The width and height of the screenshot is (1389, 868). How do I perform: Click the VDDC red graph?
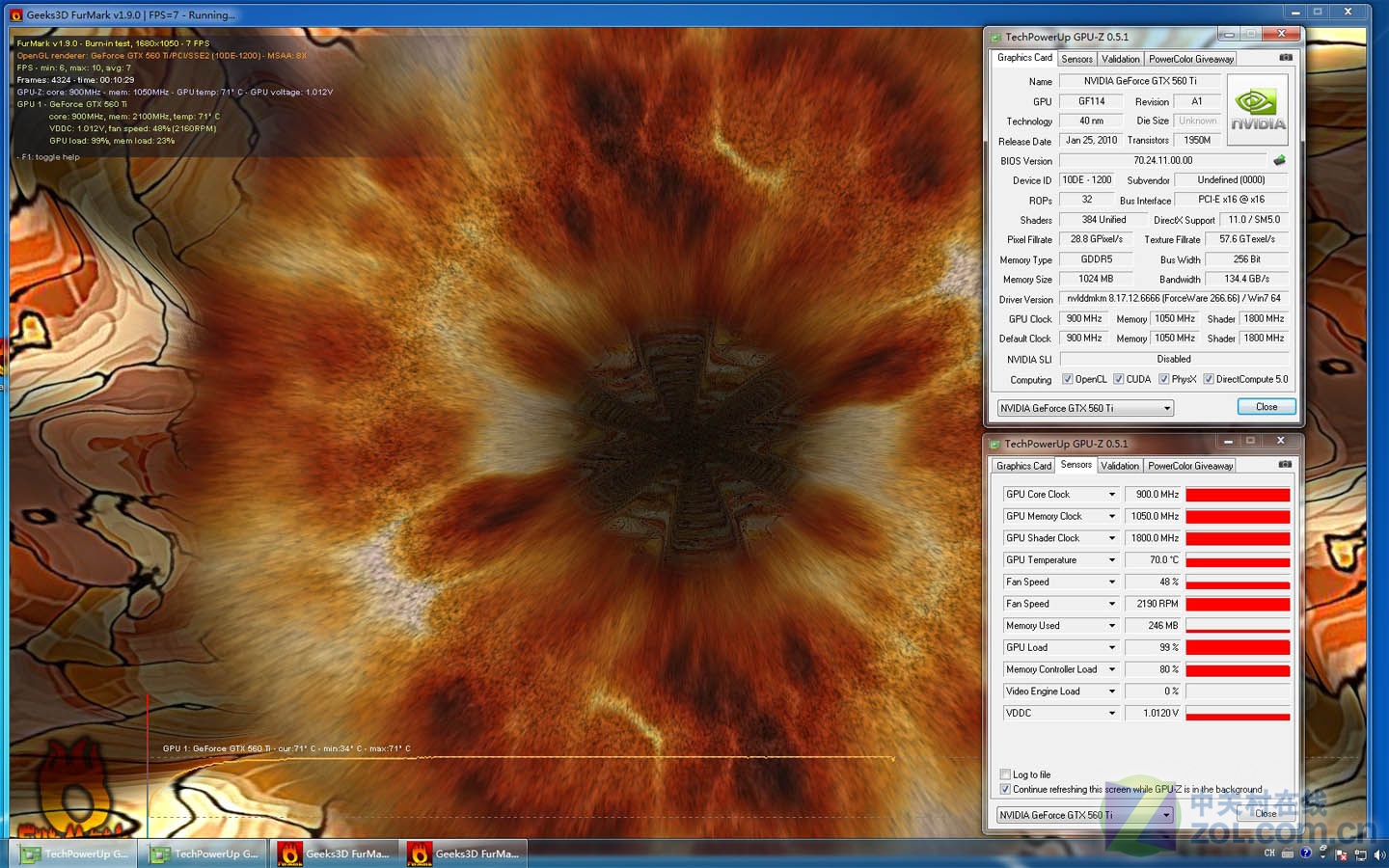click(x=1238, y=714)
